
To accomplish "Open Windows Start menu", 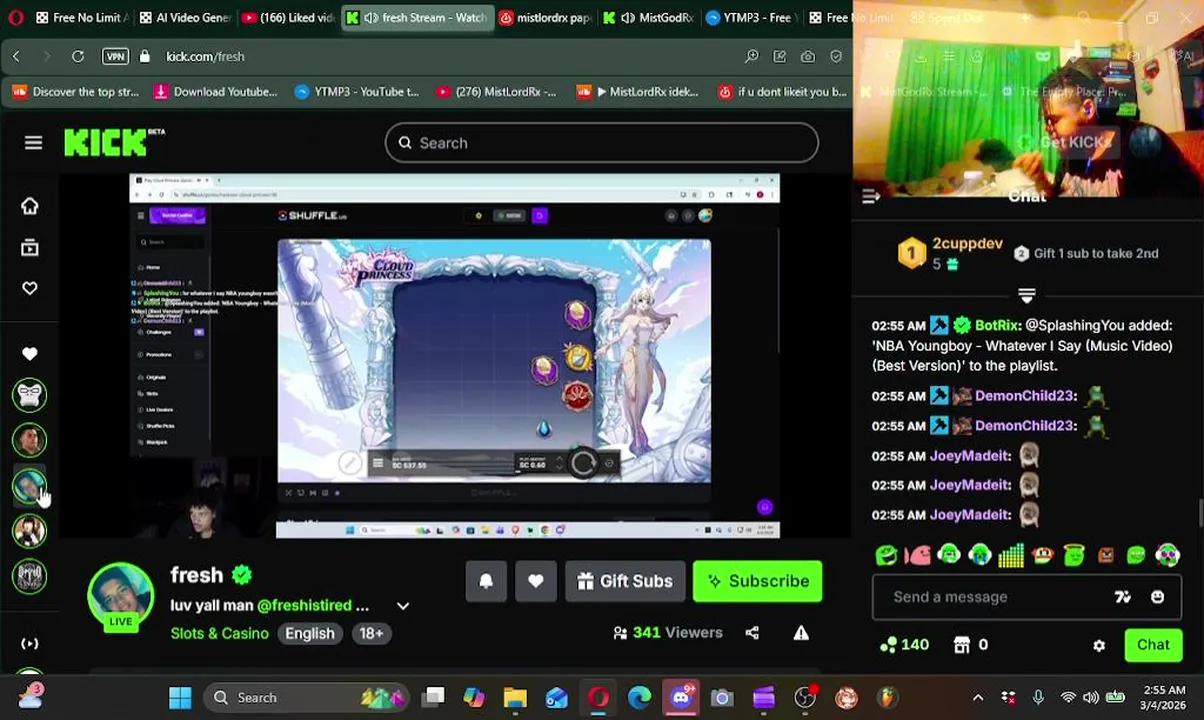I will (x=180, y=698).
